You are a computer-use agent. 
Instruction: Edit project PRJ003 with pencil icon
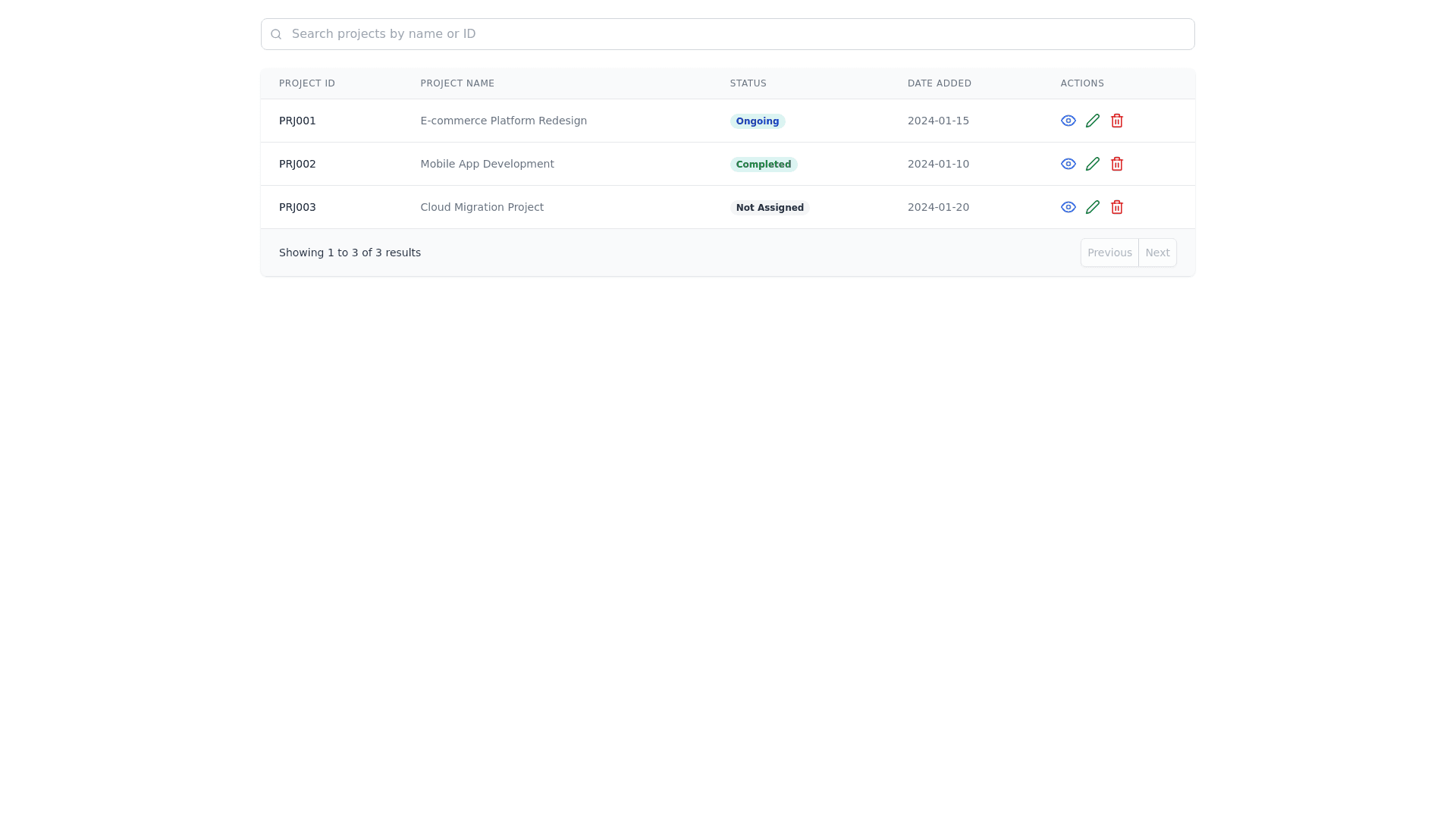click(1092, 207)
